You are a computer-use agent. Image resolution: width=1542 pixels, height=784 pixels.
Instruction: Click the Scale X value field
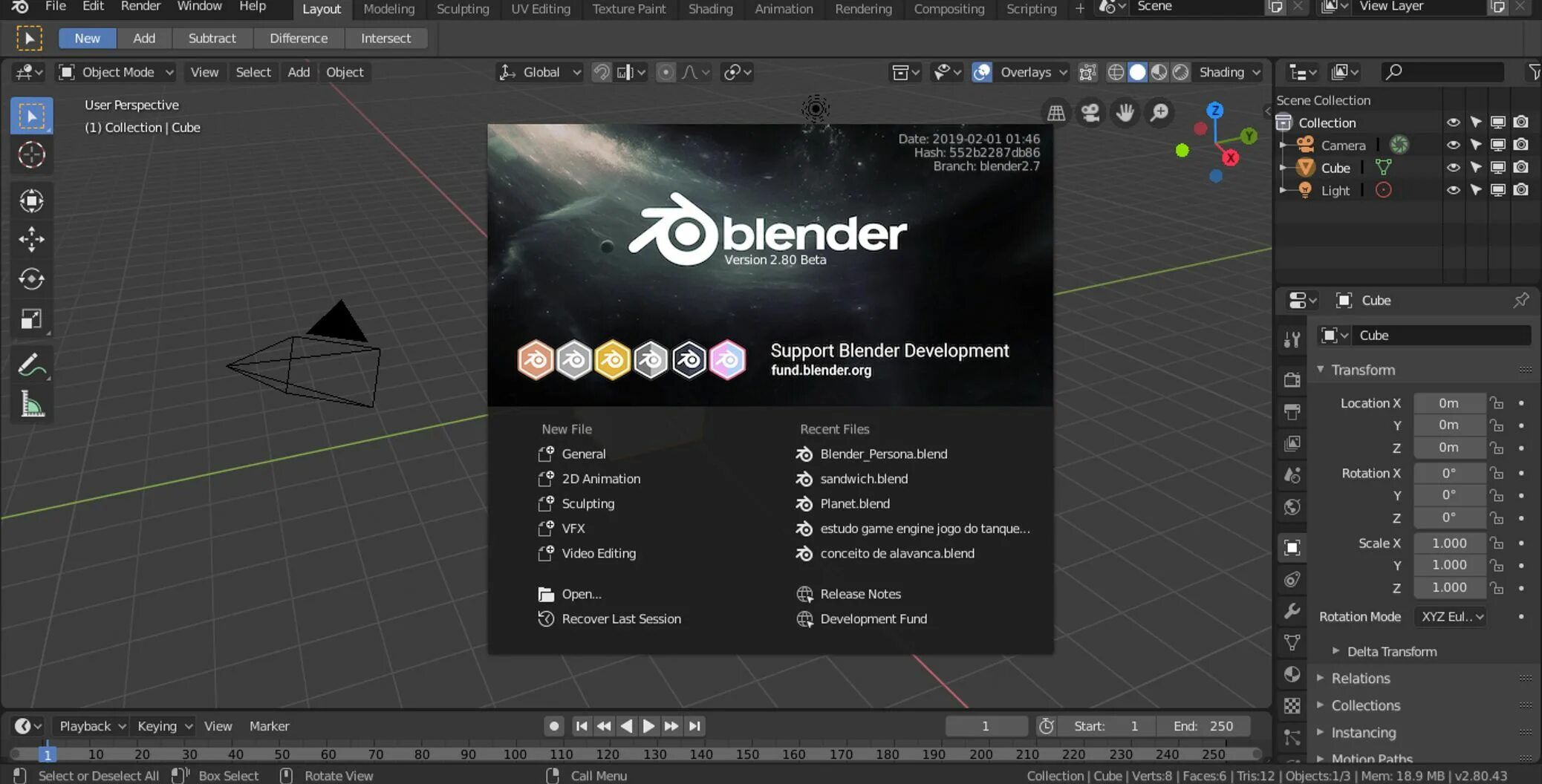coord(1448,543)
